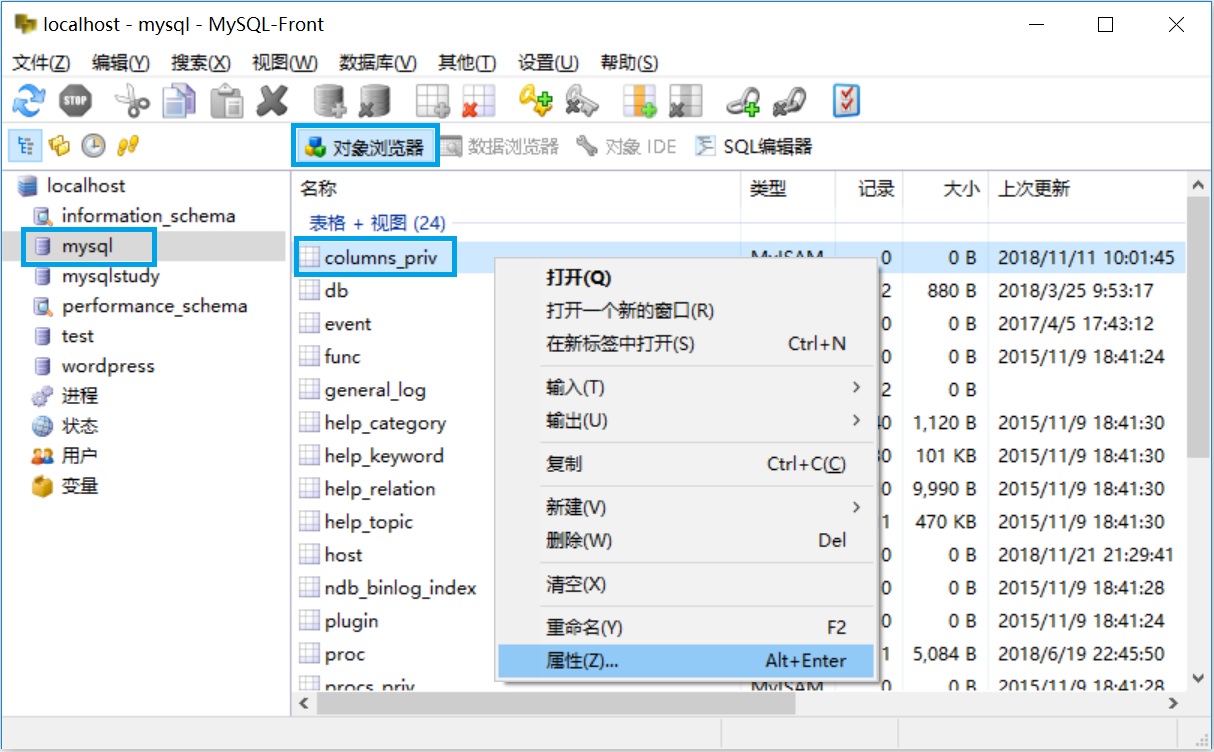Switch to 对象 IDE tab
Image resolution: width=1214 pixels, height=752 pixels.
click(627, 147)
